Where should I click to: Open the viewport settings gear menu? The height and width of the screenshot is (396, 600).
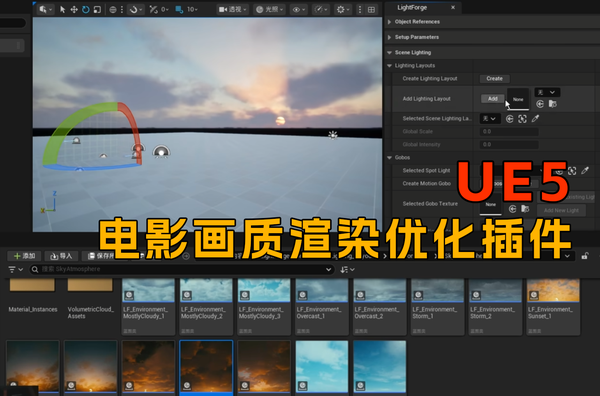click(x=342, y=10)
